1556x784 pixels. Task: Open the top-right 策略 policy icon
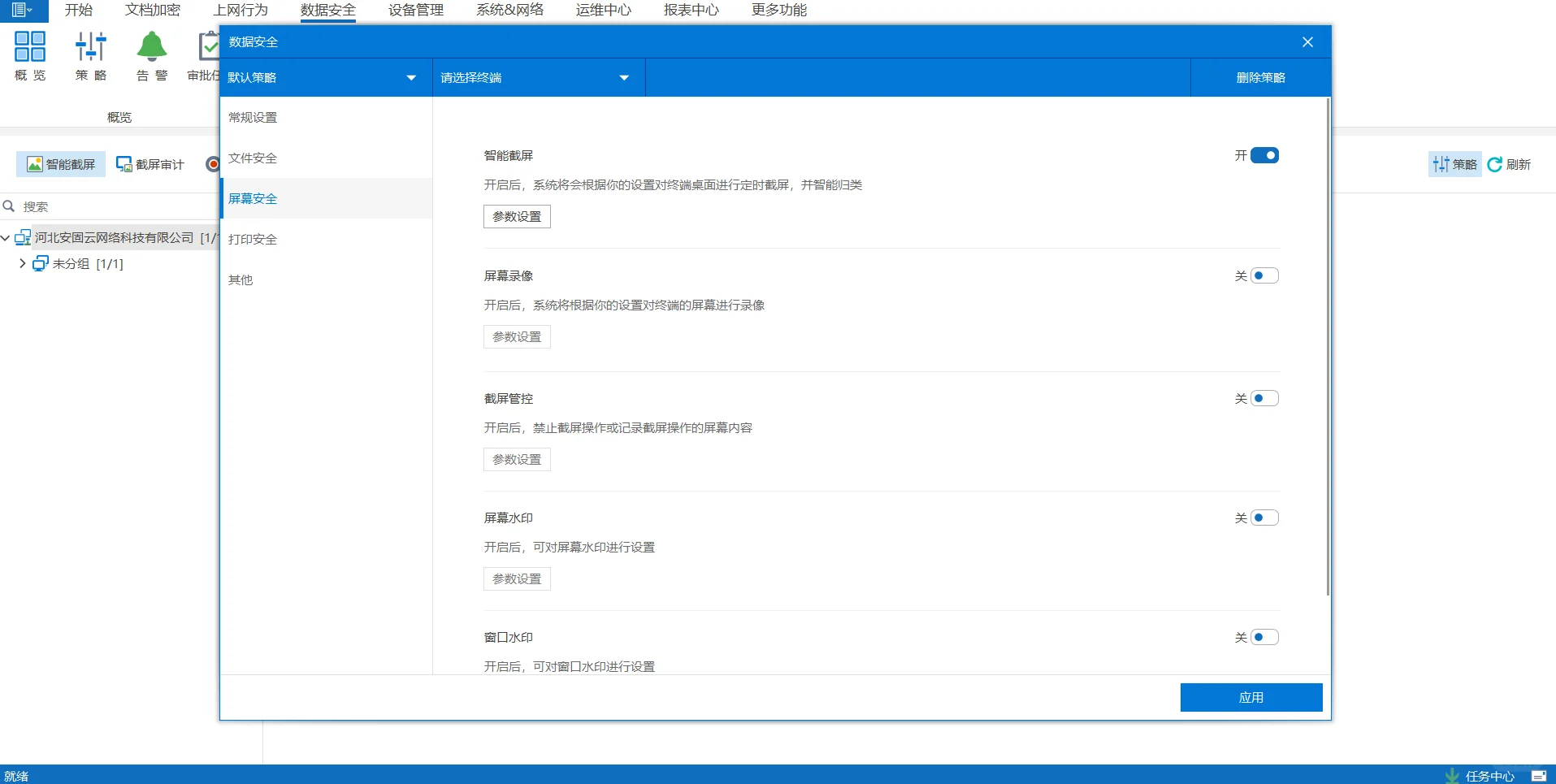(1452, 163)
